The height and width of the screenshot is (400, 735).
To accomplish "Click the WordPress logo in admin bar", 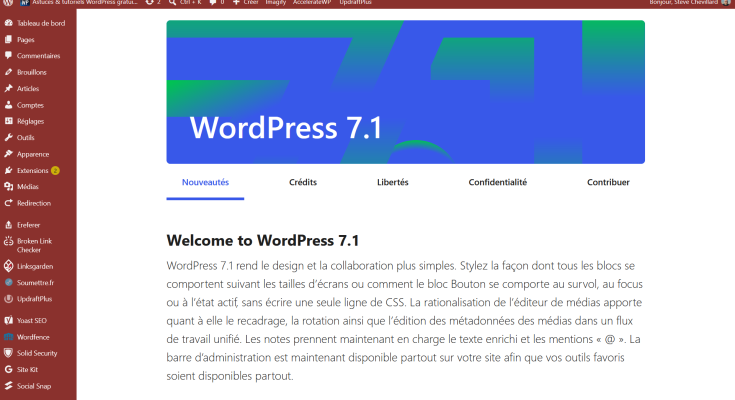I will click(8, 2).
